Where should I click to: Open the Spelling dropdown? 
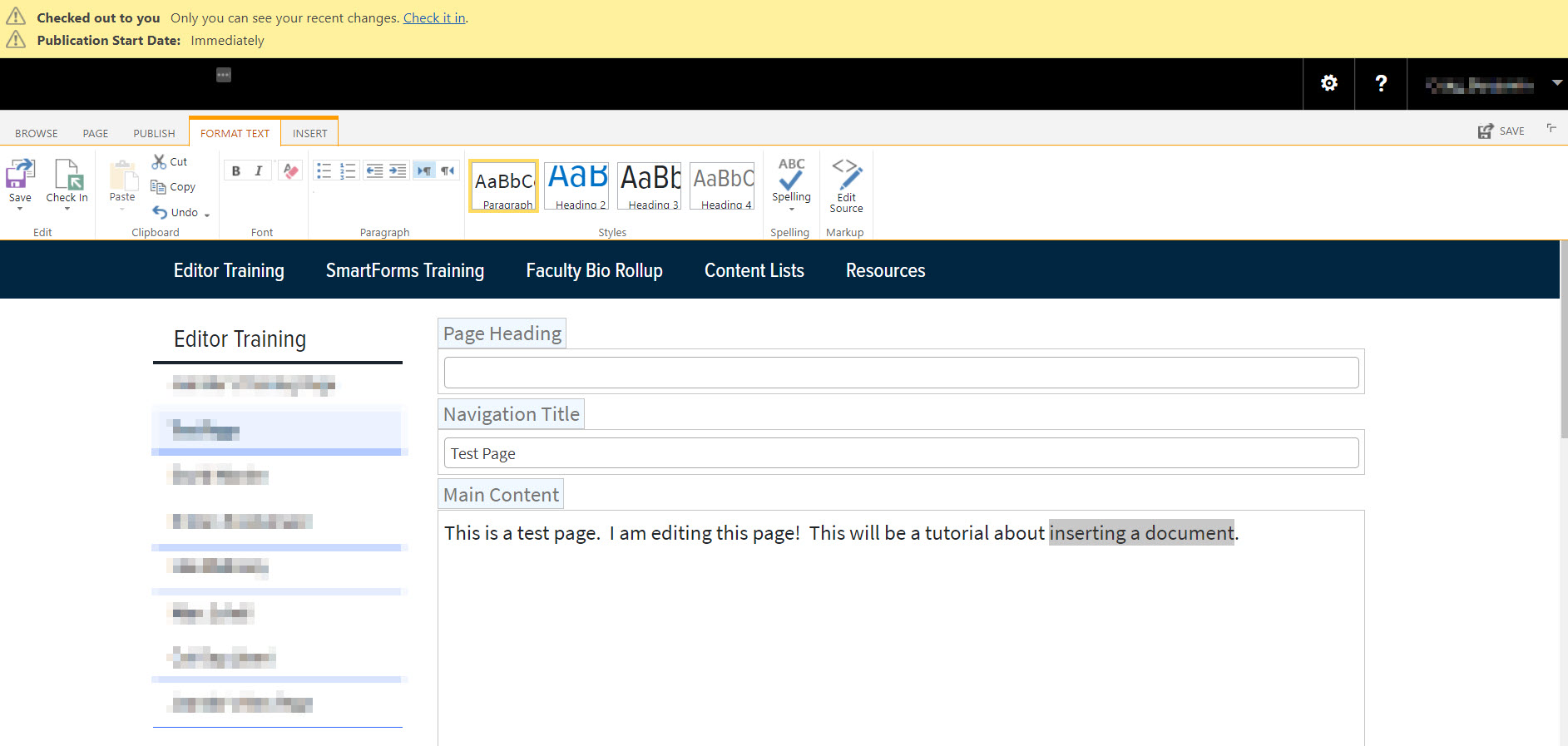pos(791,208)
